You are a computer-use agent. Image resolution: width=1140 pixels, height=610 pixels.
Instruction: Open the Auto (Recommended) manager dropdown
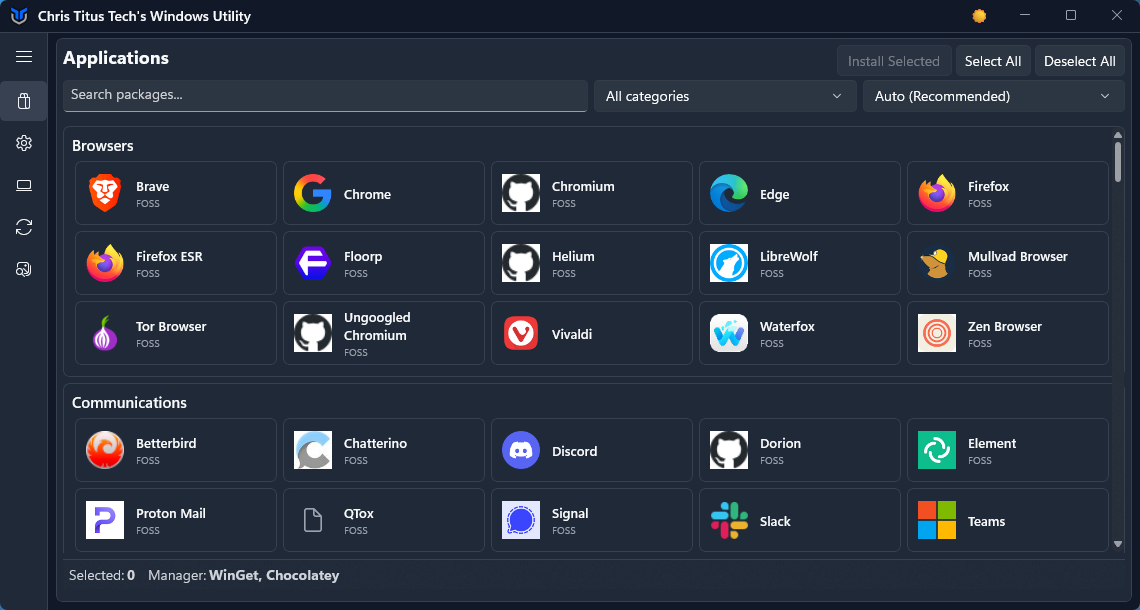994,96
